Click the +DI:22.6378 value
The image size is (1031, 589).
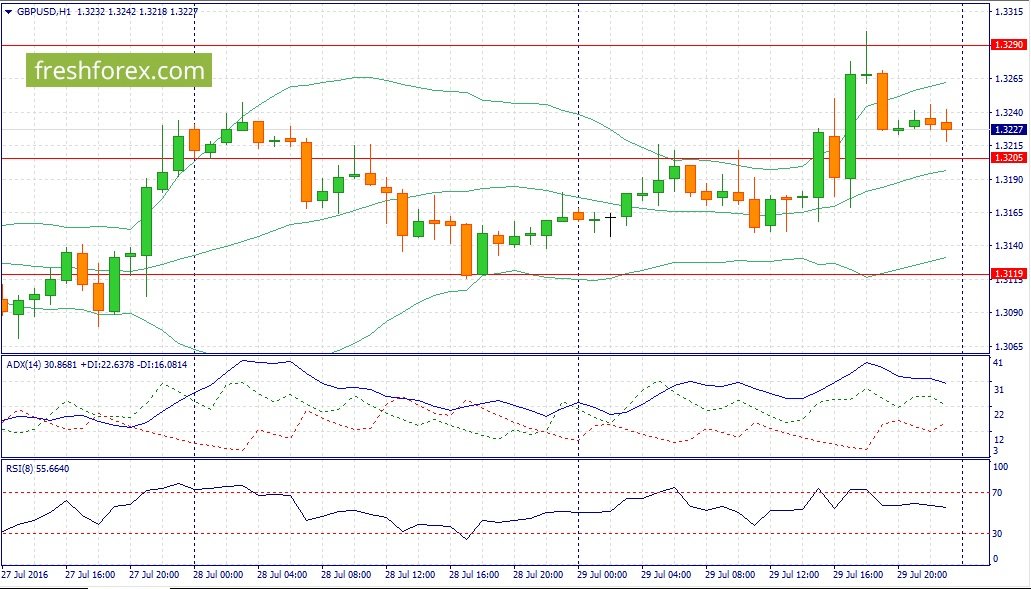pyautogui.click(x=105, y=364)
